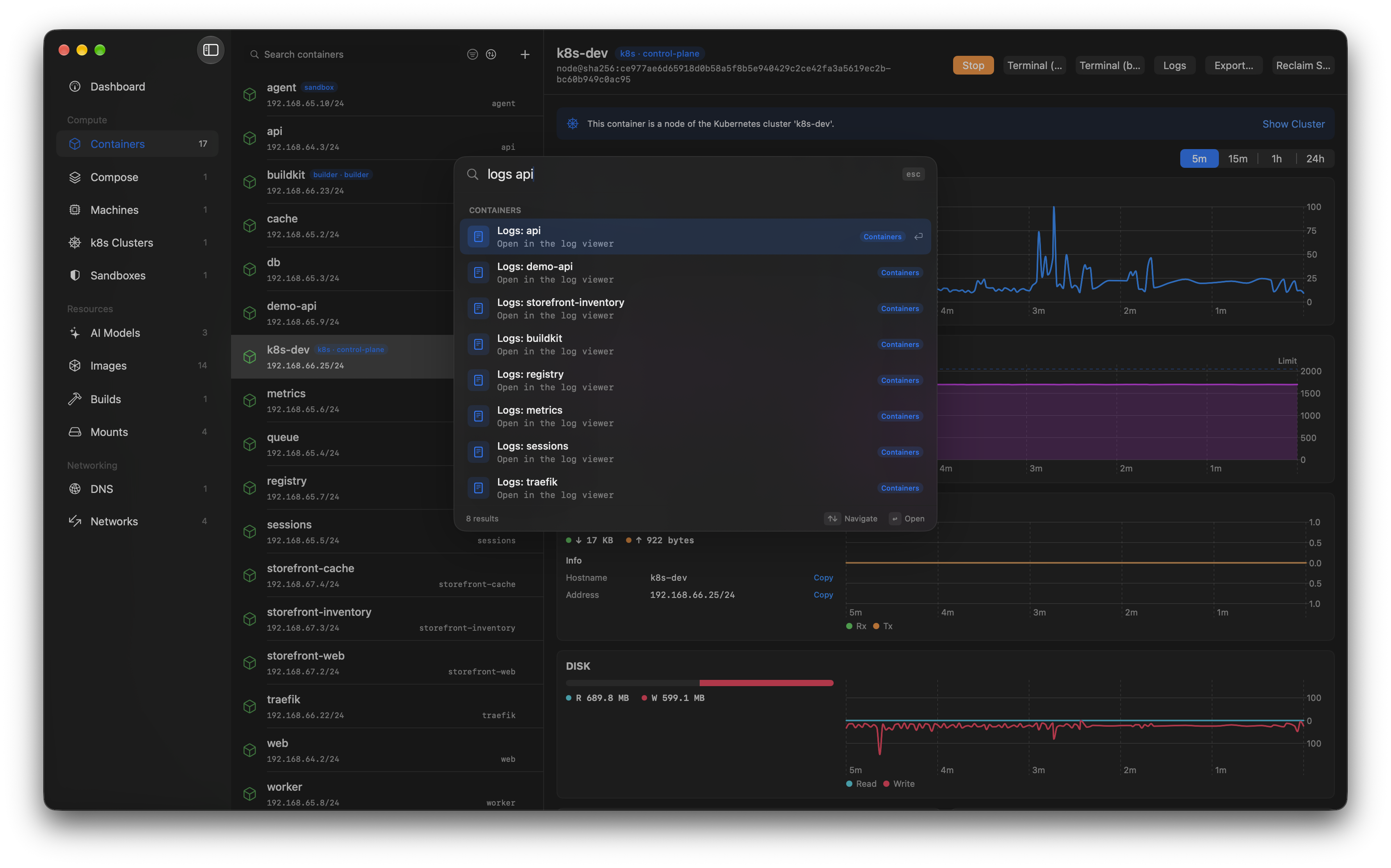Copy the Address value
1391x868 pixels.
pyautogui.click(x=823, y=595)
